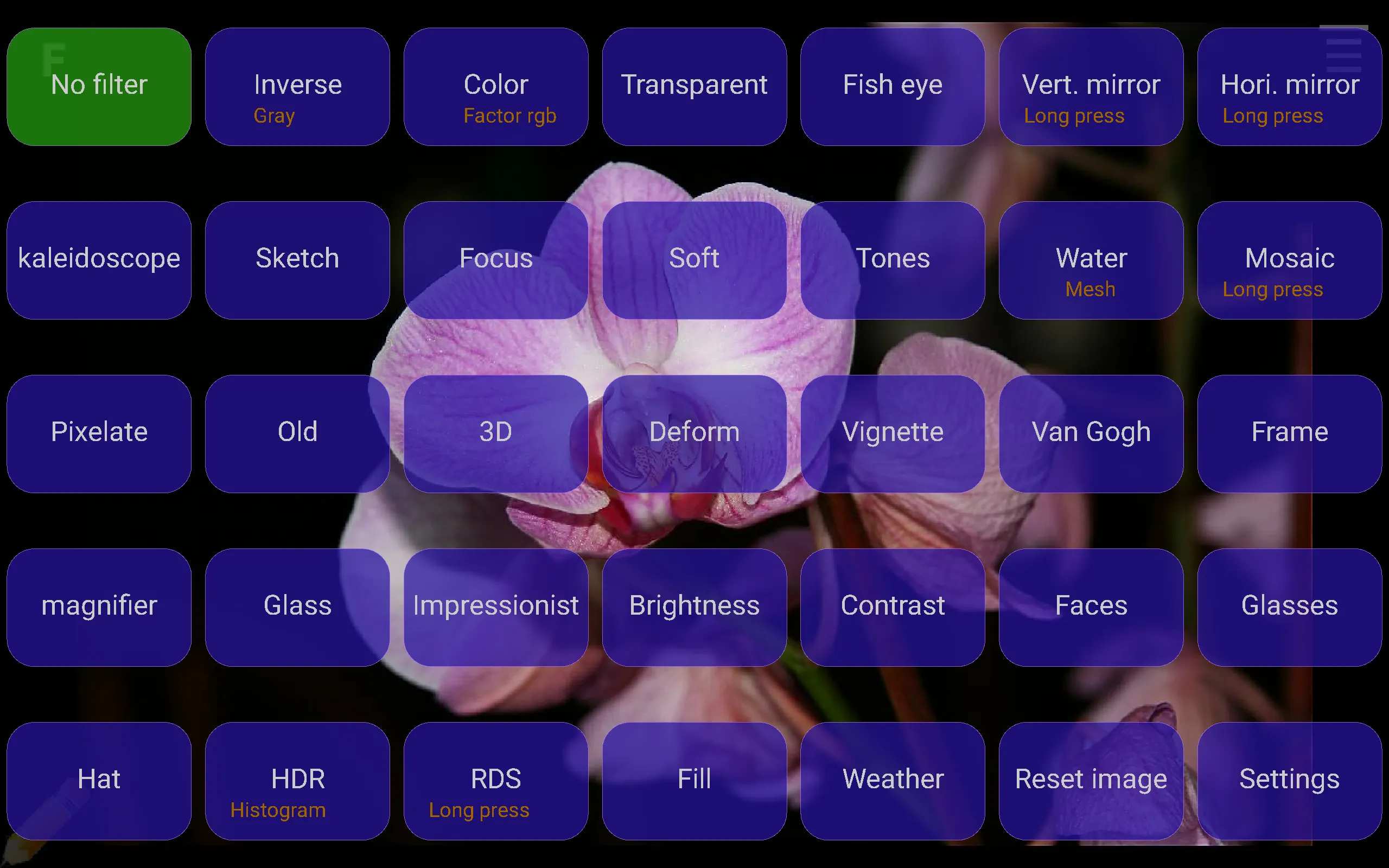Click the Reset image button
Image resolution: width=1389 pixels, height=868 pixels.
click(x=1091, y=779)
